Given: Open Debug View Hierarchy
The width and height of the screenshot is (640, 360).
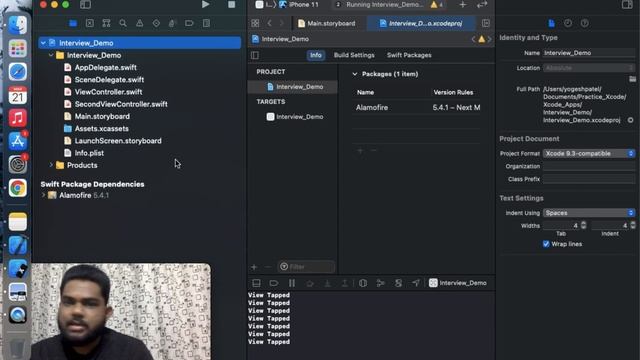Looking at the screenshot, I should (363, 283).
